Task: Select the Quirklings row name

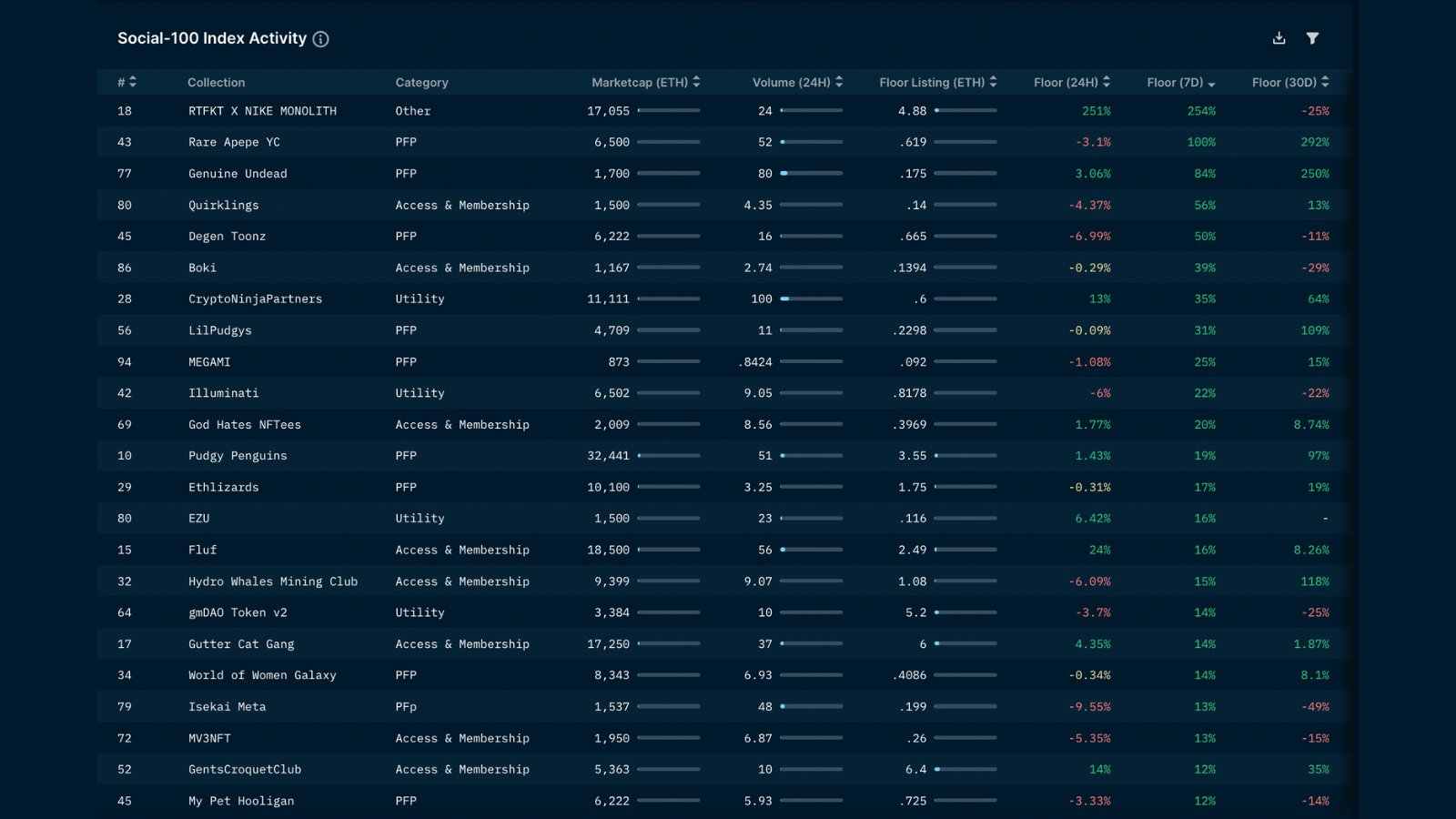Action: (223, 205)
